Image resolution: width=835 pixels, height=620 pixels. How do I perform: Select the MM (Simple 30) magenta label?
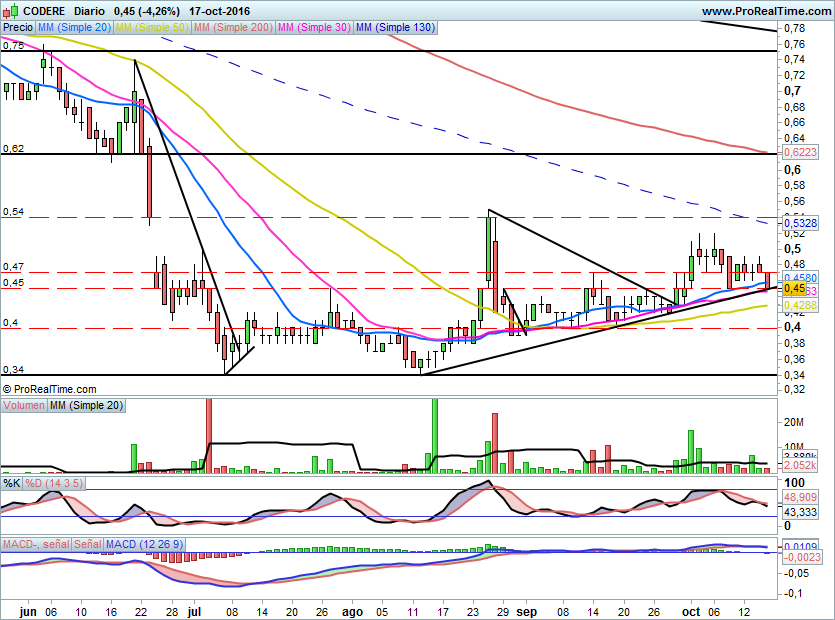click(x=314, y=28)
